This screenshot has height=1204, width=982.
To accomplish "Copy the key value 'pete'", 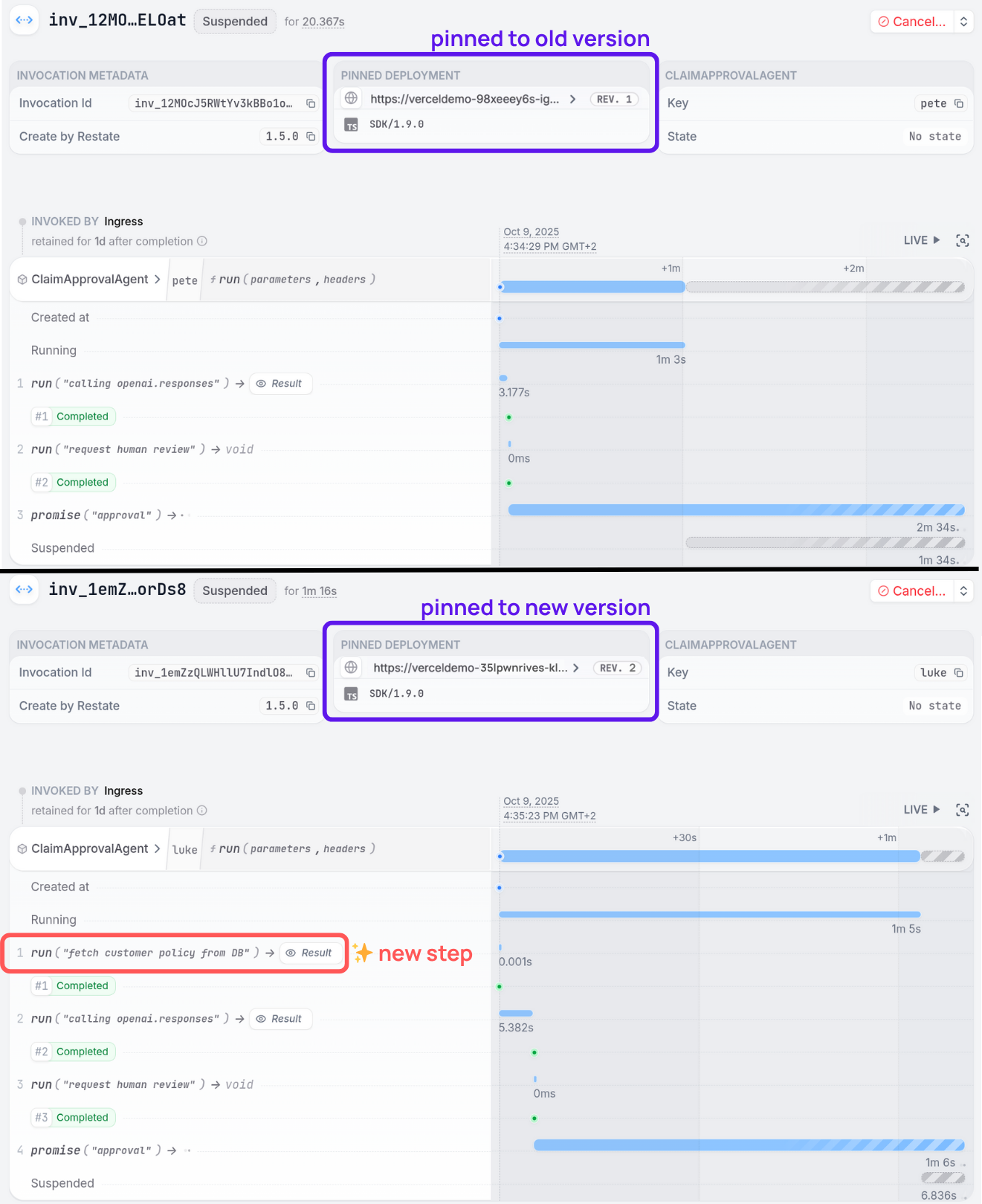I will (959, 103).
